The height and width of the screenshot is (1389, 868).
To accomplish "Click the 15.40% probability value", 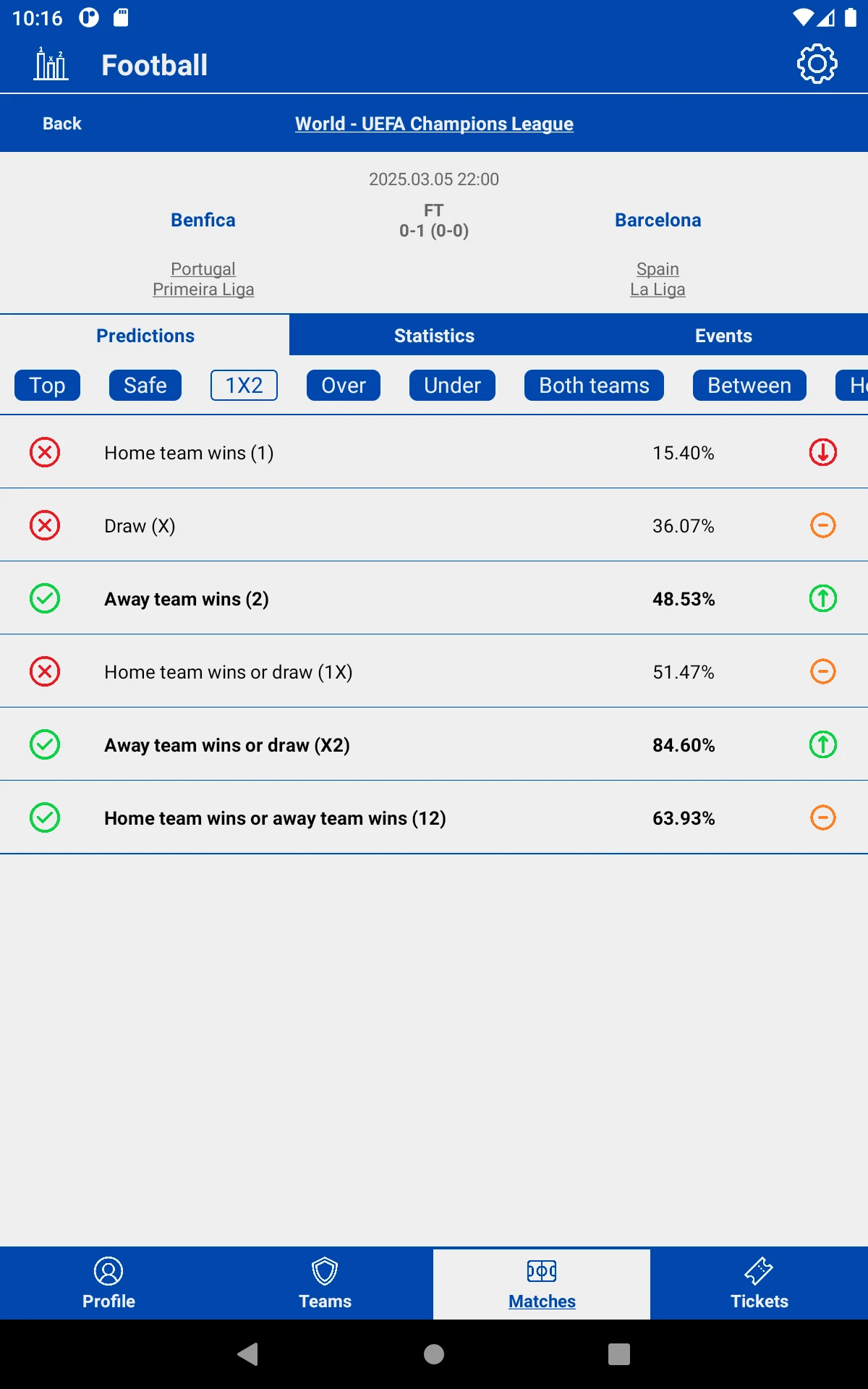I will tap(684, 453).
